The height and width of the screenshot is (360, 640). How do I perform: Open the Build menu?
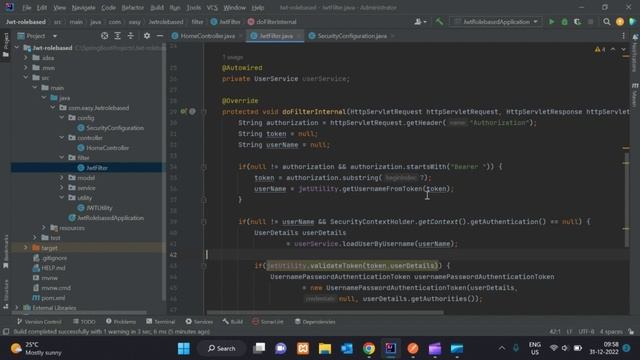coord(157,7)
